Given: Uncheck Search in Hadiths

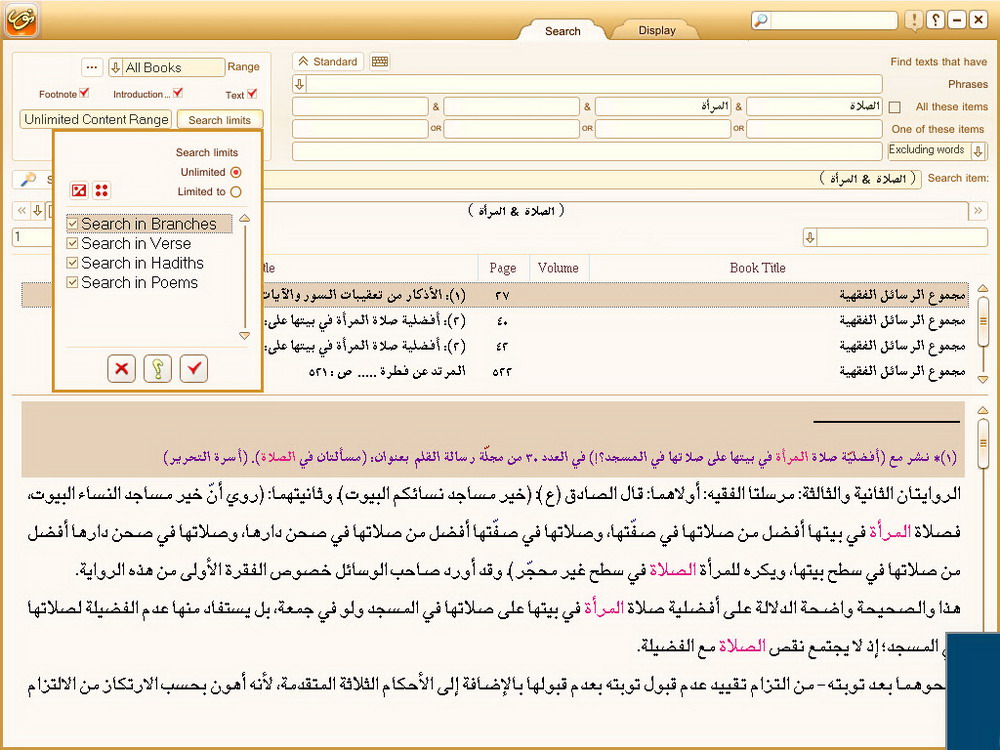Looking at the screenshot, I should pyautogui.click(x=73, y=263).
